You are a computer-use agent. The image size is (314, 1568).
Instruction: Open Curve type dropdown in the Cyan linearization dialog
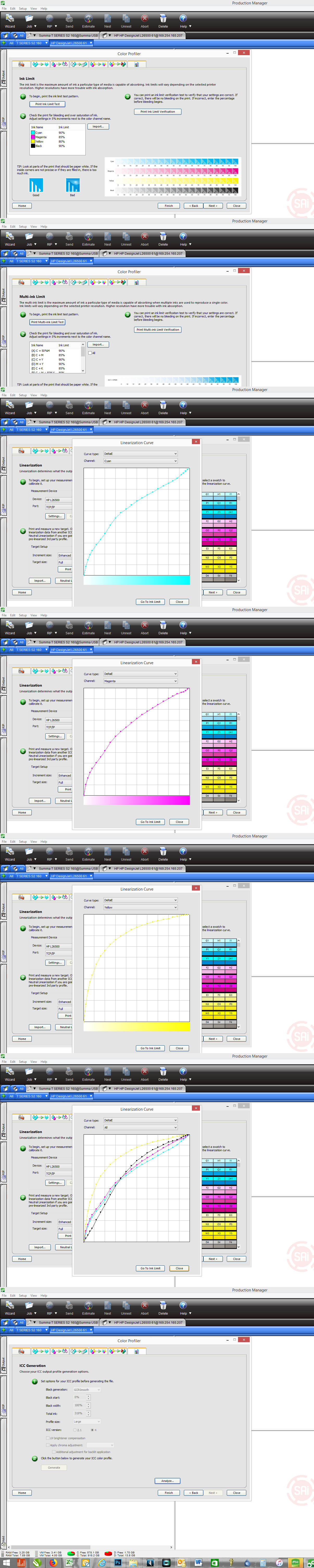pyautogui.click(x=140, y=453)
